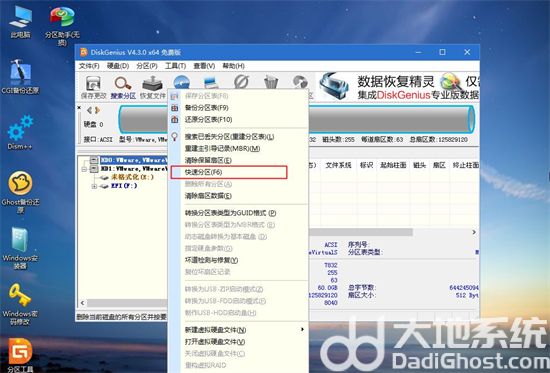Click left arrow of tree panel scrollbar

(82, 302)
